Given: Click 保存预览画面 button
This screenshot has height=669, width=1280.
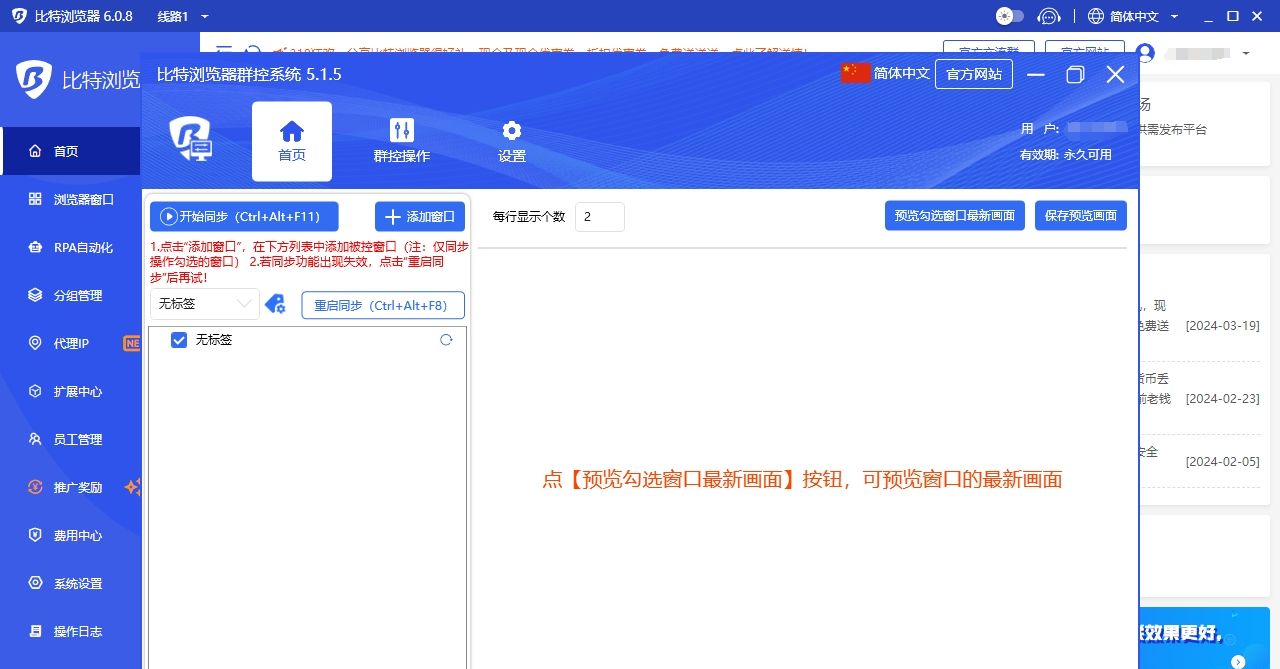Looking at the screenshot, I should [x=1081, y=216].
